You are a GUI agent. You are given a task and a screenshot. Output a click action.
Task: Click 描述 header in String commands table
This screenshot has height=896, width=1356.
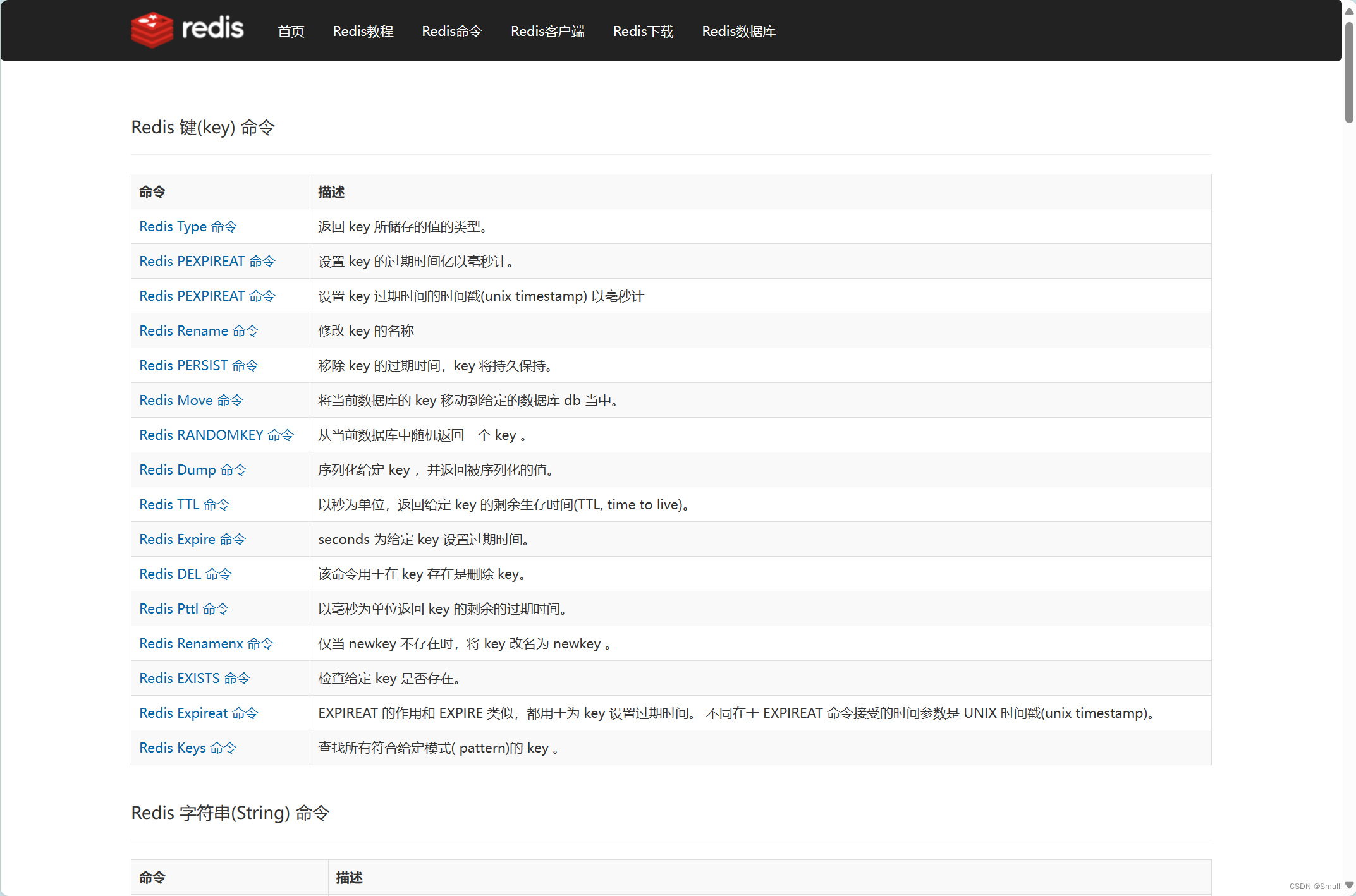pos(349,877)
